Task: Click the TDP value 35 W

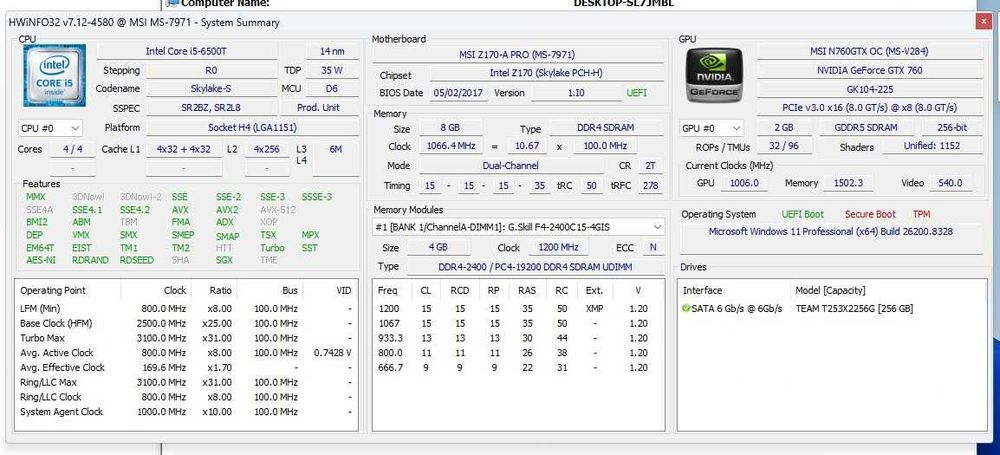Action: click(332, 70)
